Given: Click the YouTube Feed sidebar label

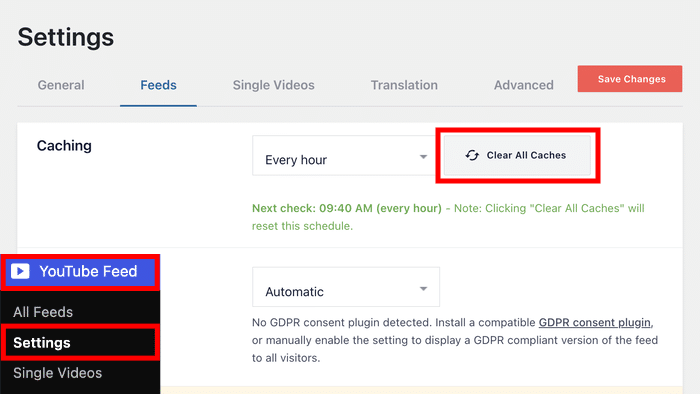Looking at the screenshot, I should click(88, 271).
